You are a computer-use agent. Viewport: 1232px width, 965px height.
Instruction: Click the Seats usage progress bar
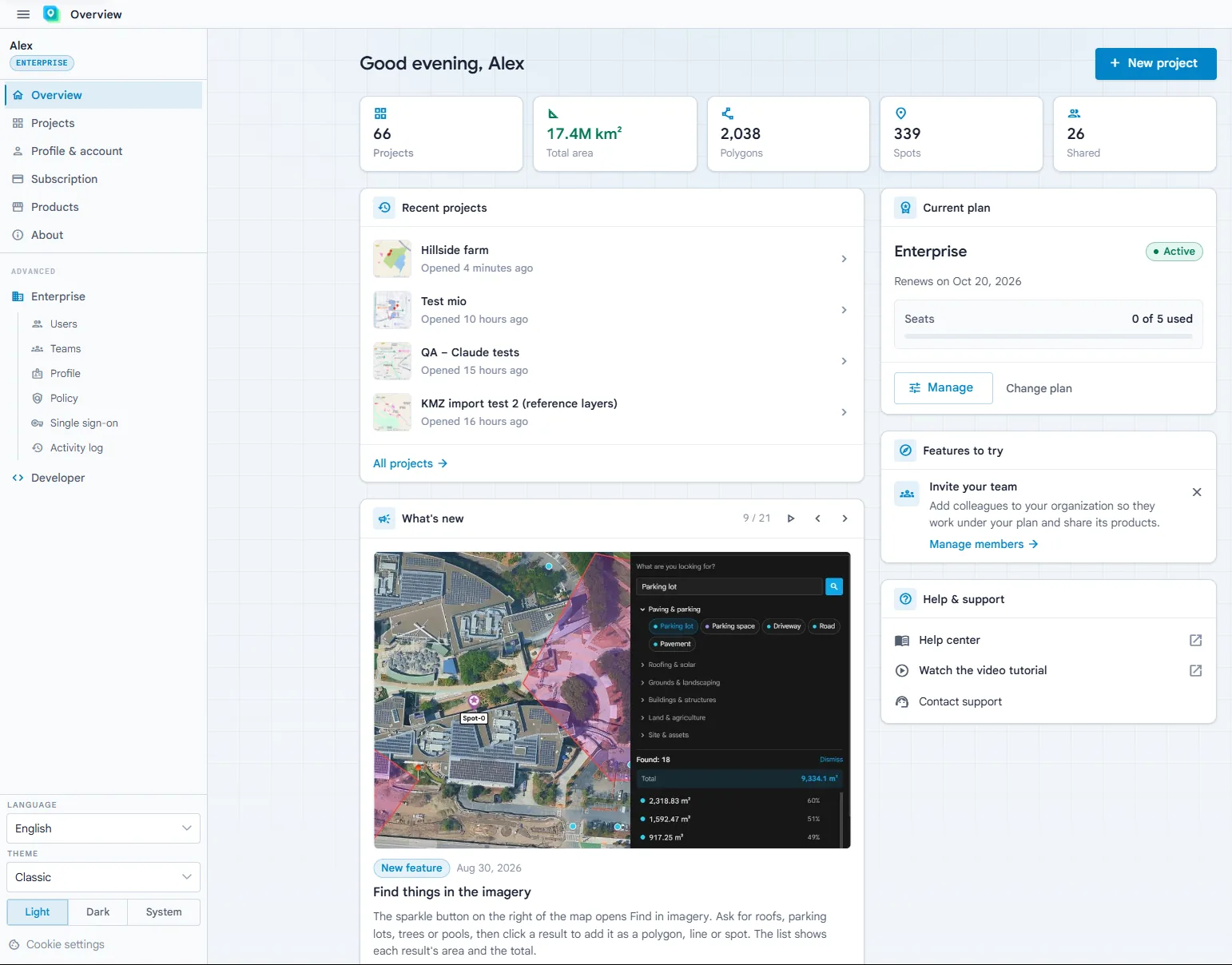click(1048, 336)
